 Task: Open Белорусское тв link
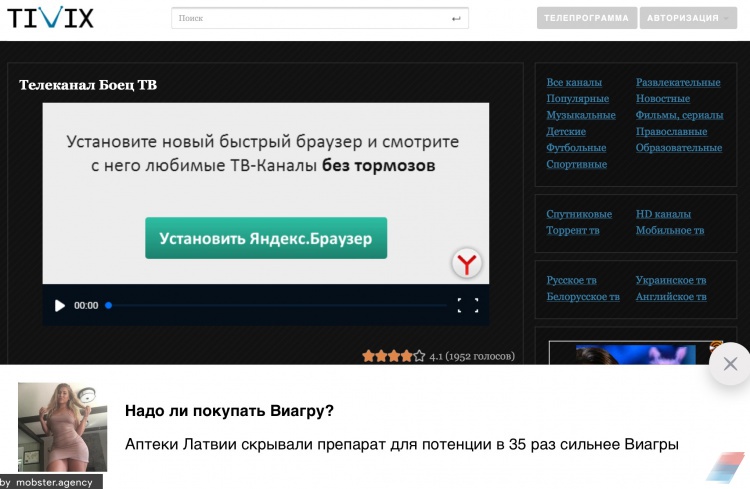pyautogui.click(x=583, y=297)
